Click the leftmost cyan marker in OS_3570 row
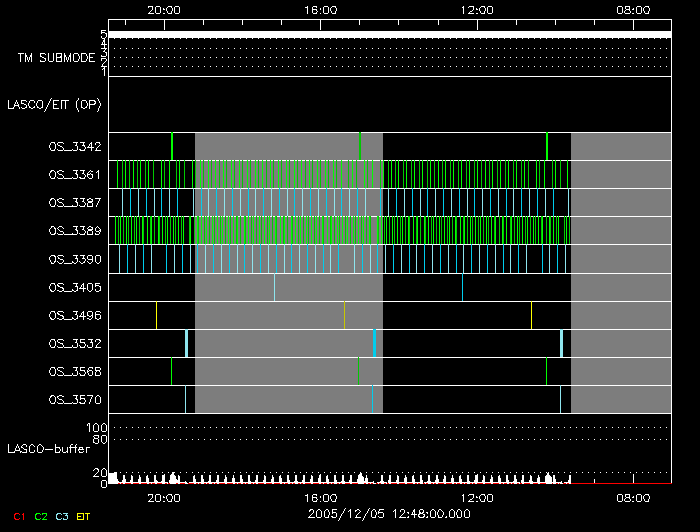This screenshot has width=700, height=532. pos(185,399)
